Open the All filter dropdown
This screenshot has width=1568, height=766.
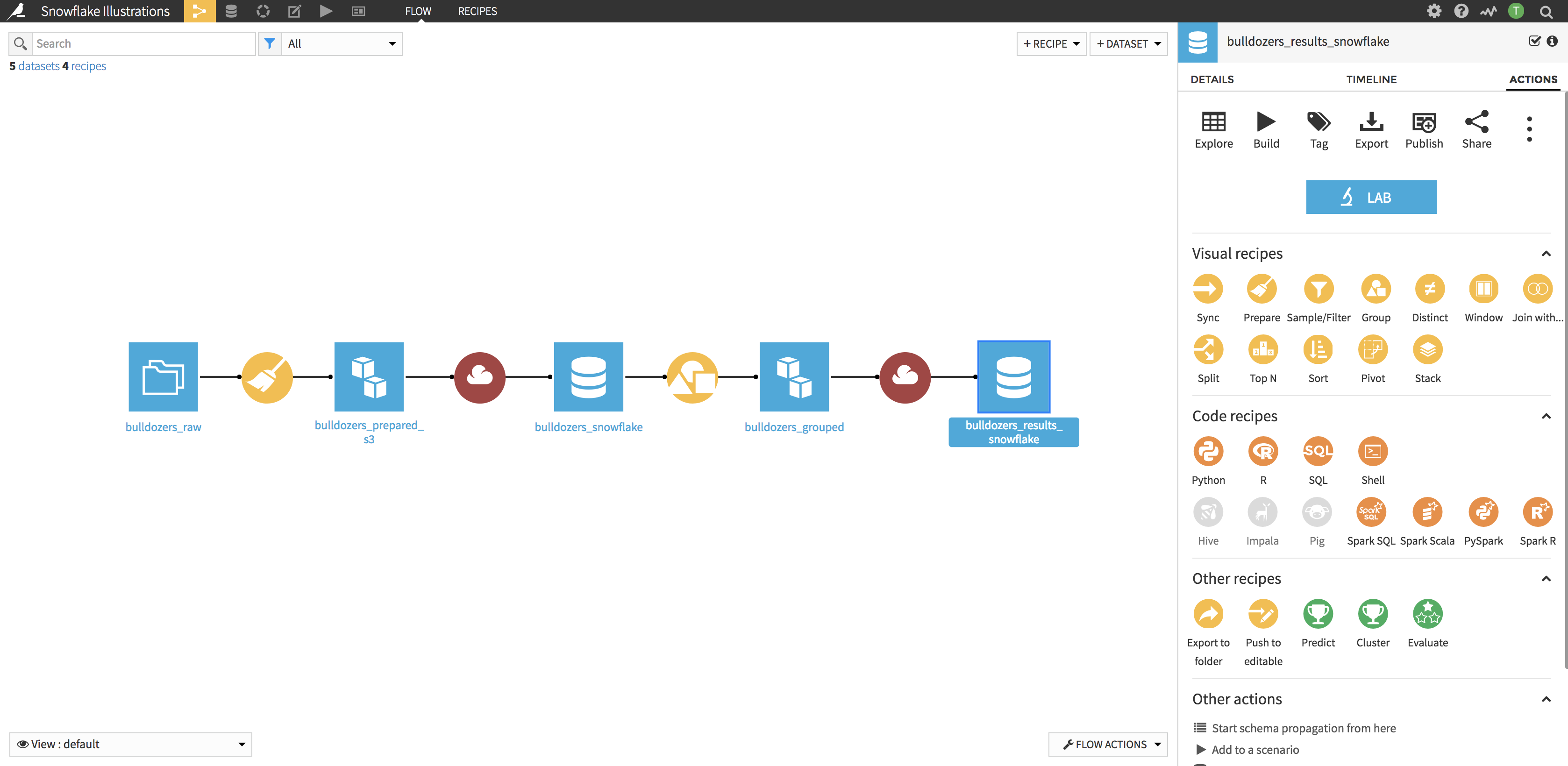(x=342, y=44)
